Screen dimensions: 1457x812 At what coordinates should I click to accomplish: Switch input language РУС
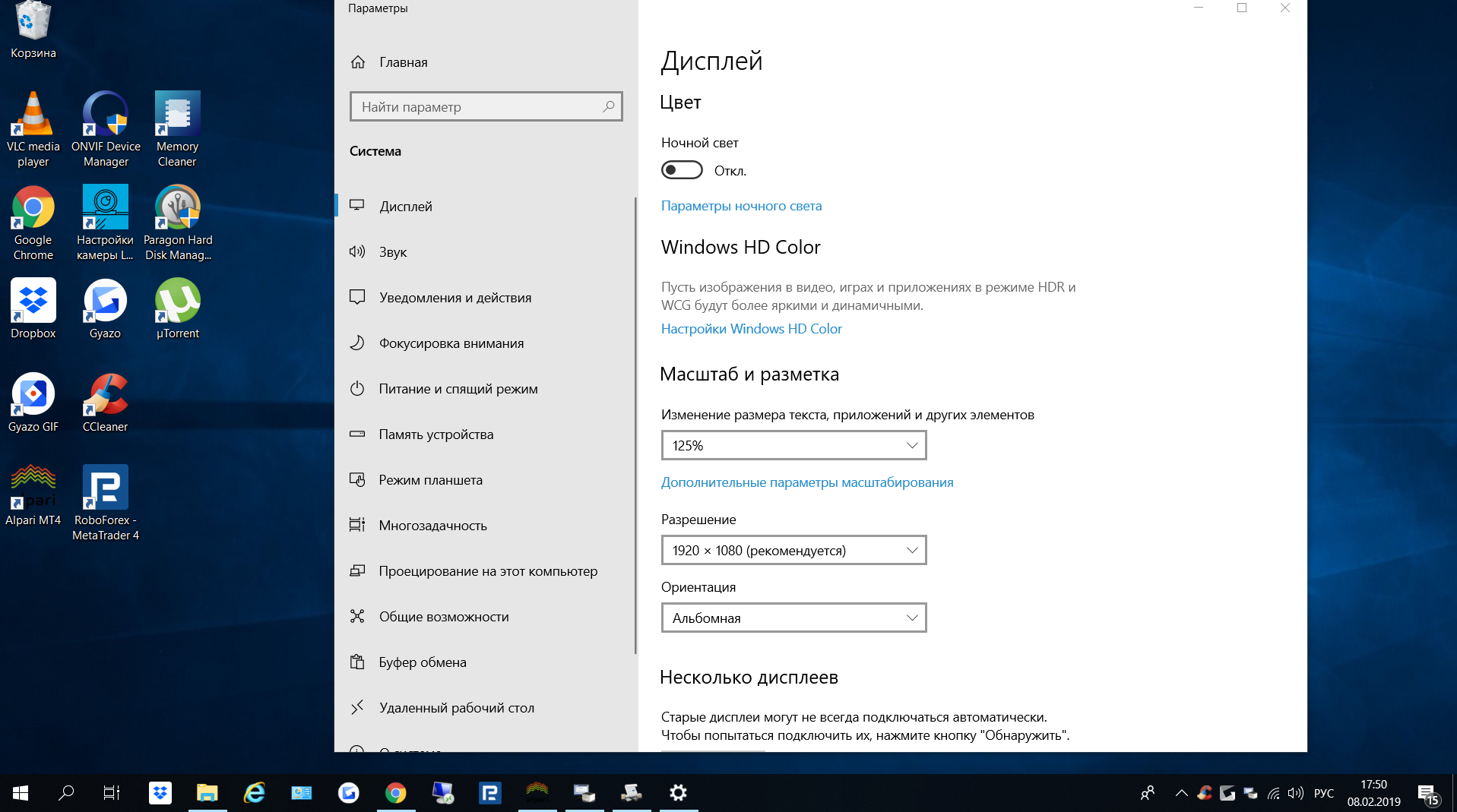tap(1324, 793)
